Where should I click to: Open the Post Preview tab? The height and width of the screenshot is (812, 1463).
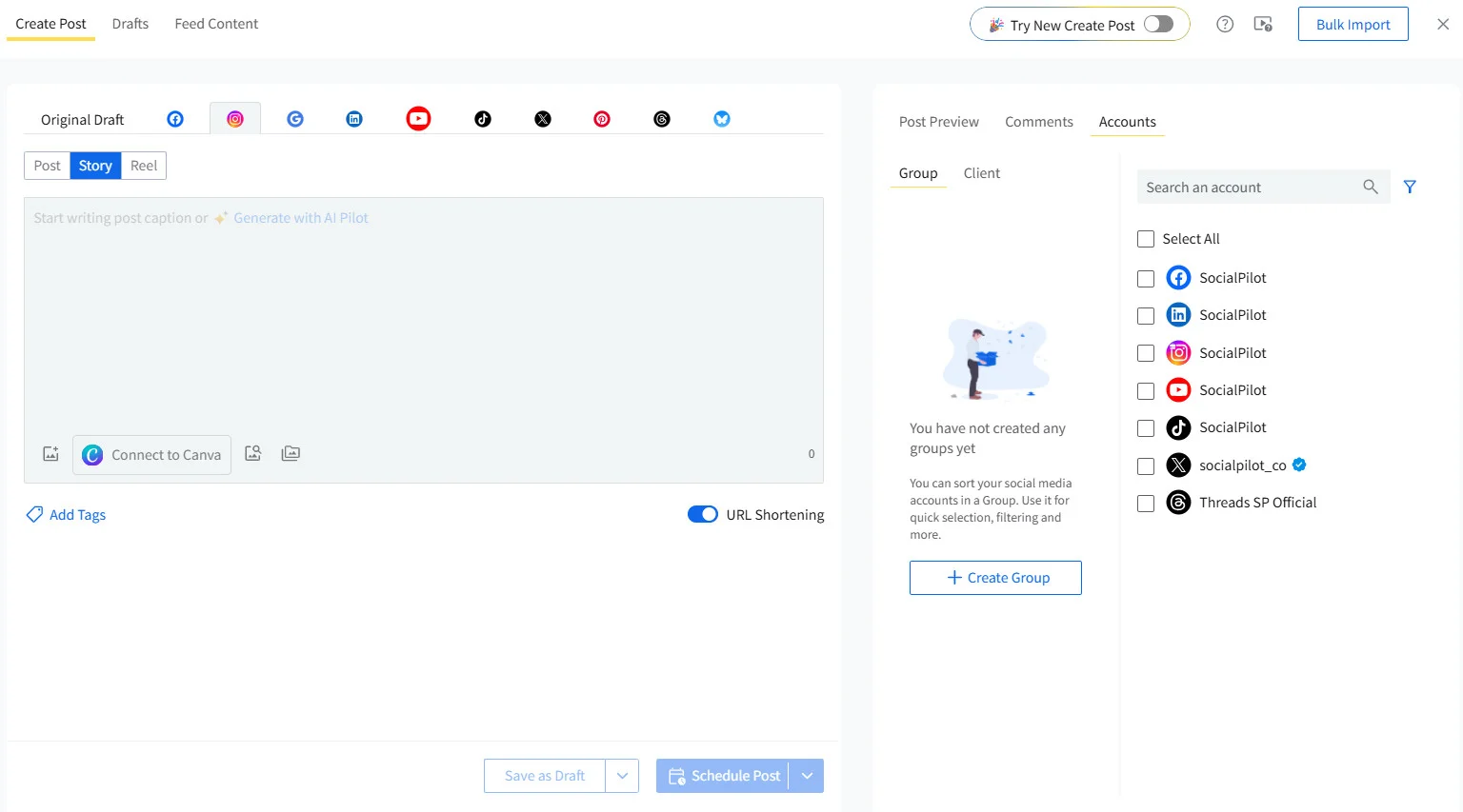(939, 122)
